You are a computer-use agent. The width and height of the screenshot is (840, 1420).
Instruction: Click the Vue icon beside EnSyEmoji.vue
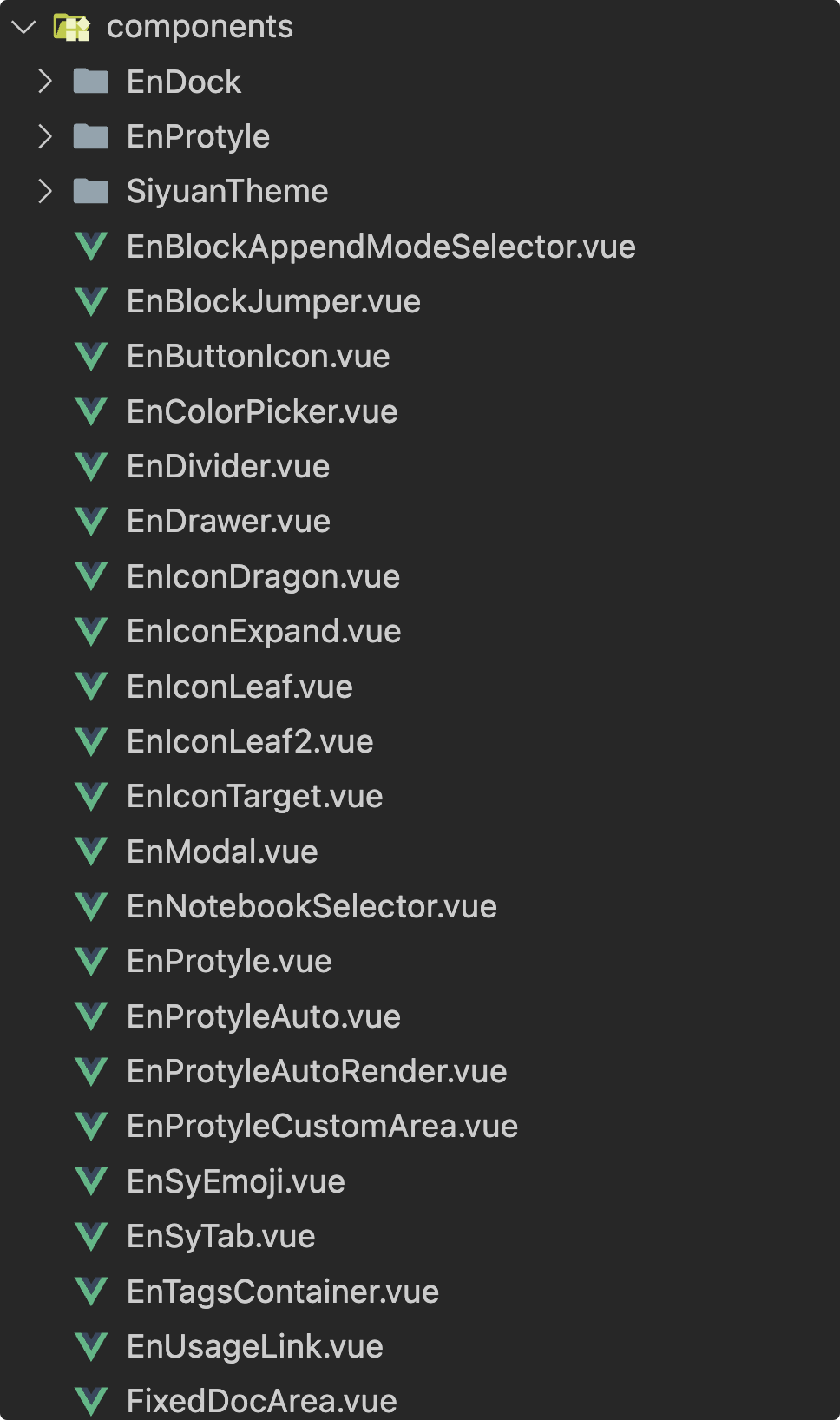(x=91, y=1181)
